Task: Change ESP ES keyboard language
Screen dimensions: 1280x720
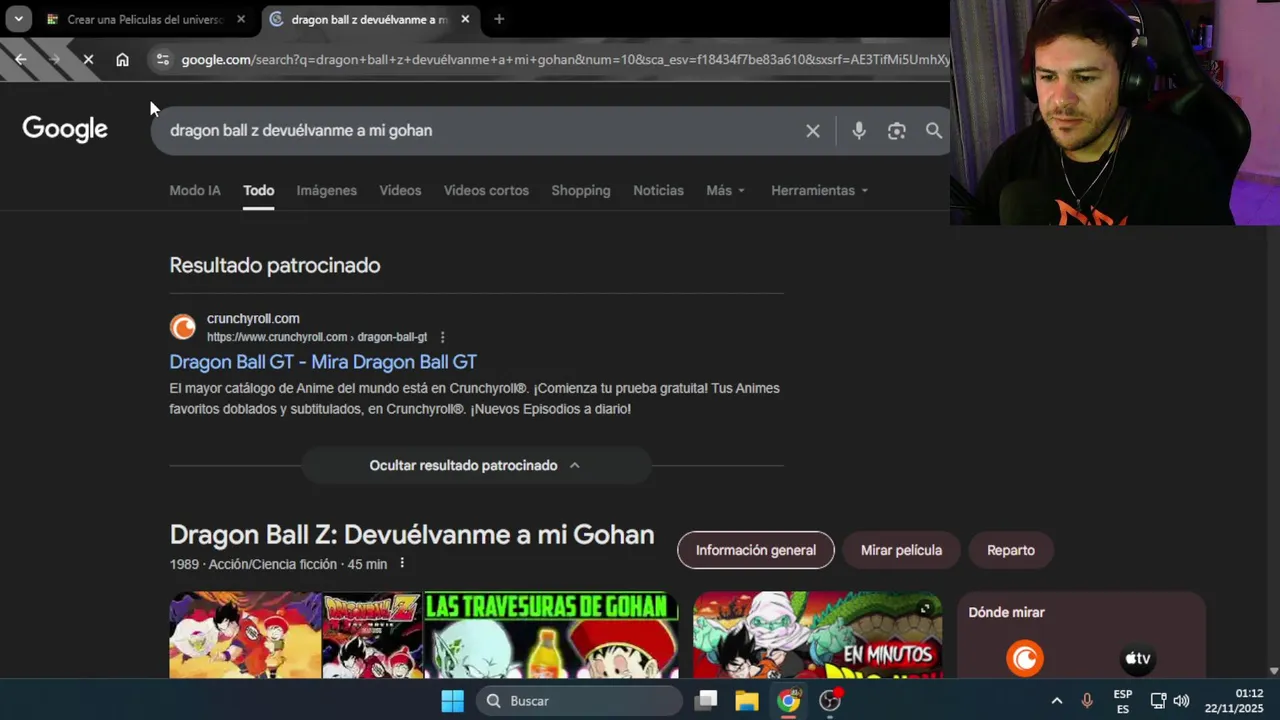Action: 1123,701
